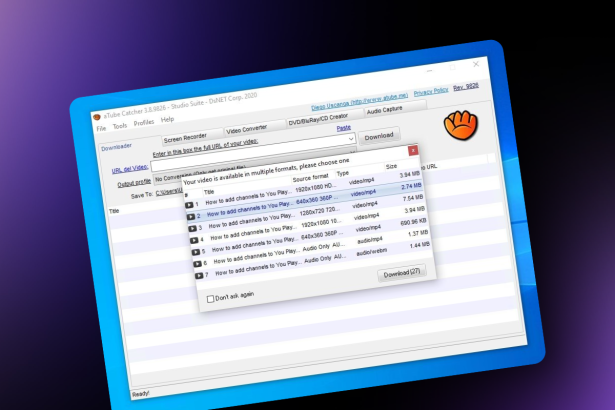Viewport: 615px width, 410px height.
Task: Click the Download (27) button in dialog
Action: (x=402, y=273)
